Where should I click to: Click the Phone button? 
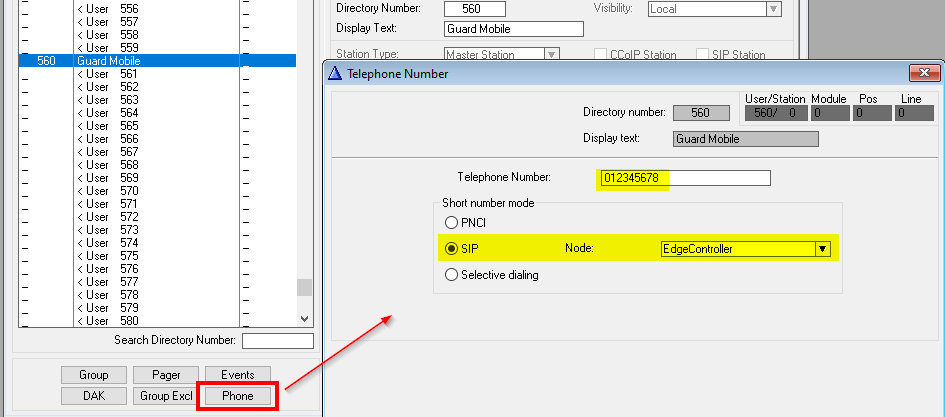click(237, 396)
